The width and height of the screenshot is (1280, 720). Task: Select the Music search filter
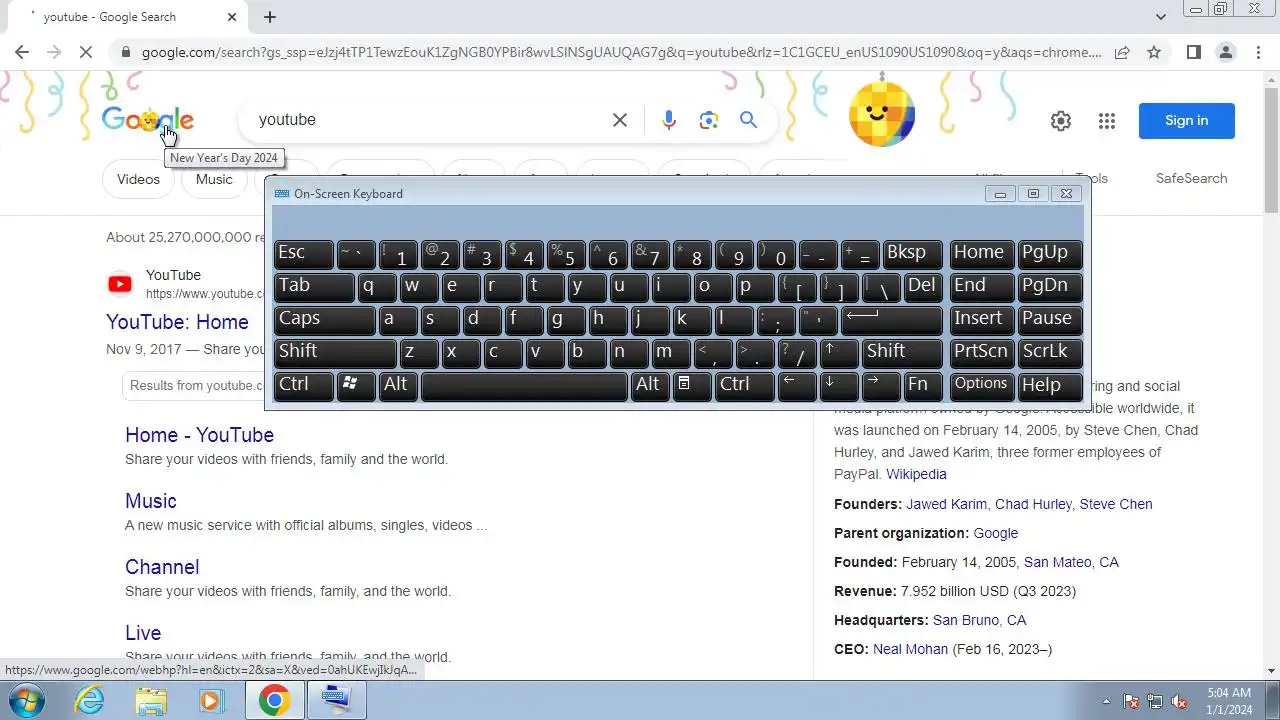point(214,180)
